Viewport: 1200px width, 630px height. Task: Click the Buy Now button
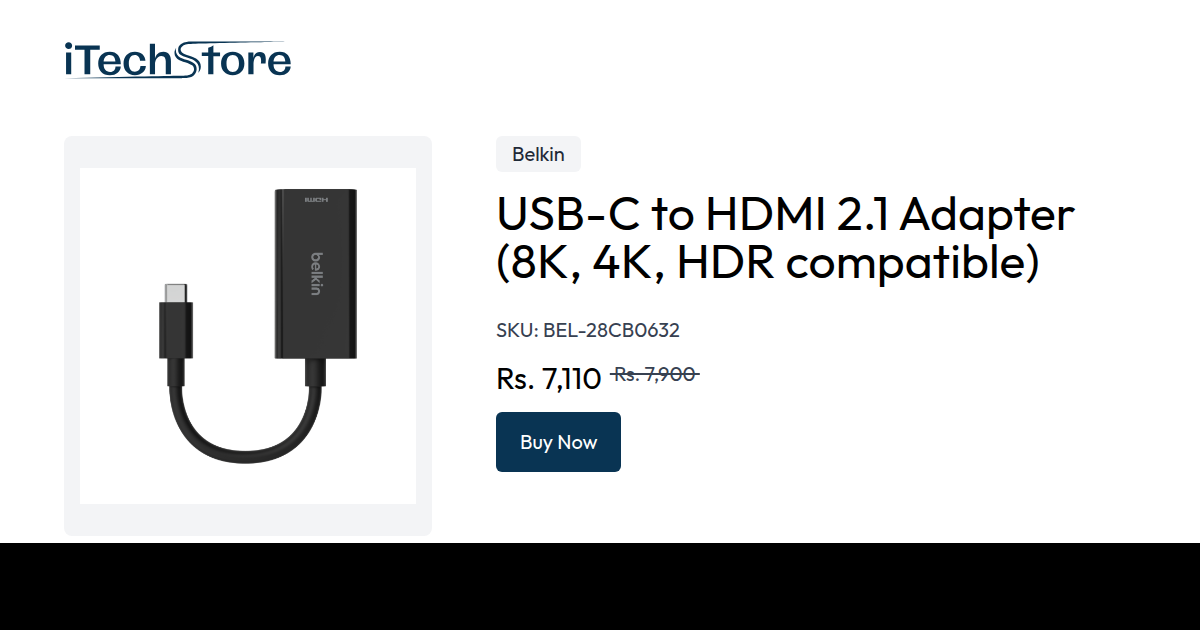click(x=558, y=442)
